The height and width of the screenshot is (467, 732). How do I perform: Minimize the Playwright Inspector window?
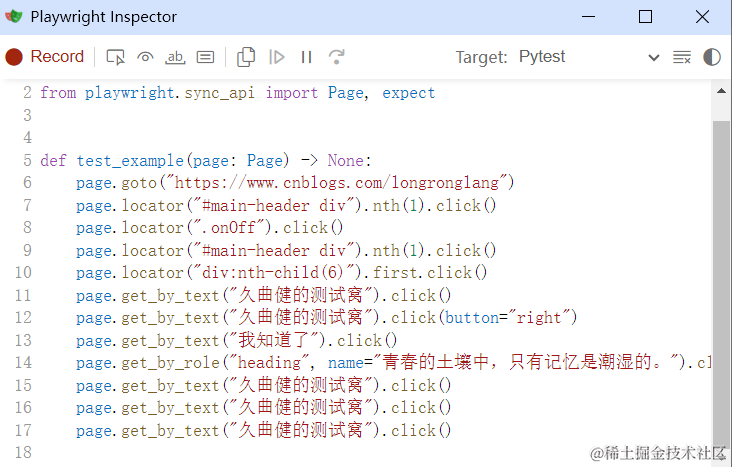coord(588,17)
